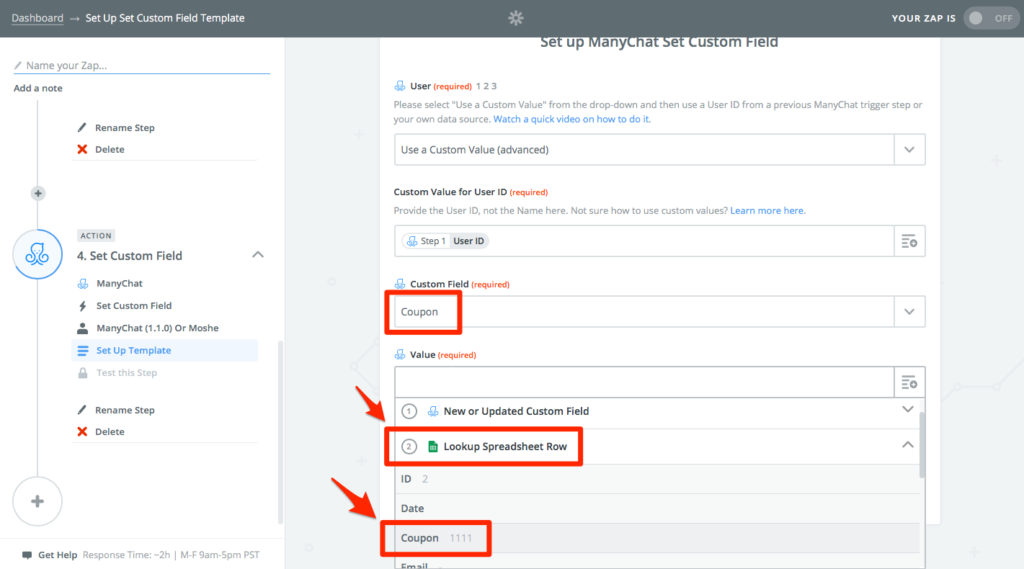Screen dimensions: 1024x569
Task: Click User dropdown chevron arrow
Action: pyautogui.click(x=909, y=150)
